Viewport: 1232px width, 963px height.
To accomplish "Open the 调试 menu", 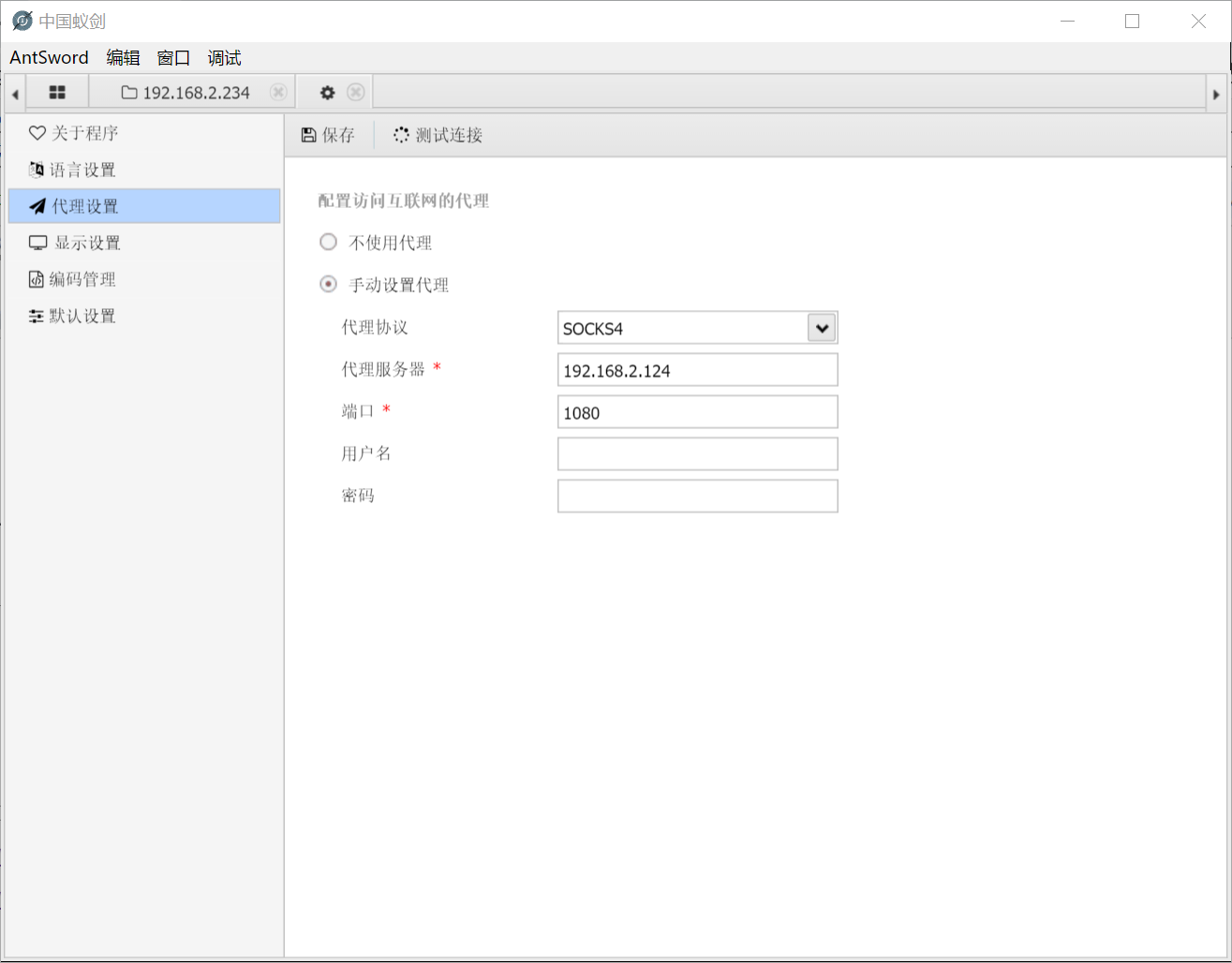I will click(x=225, y=58).
